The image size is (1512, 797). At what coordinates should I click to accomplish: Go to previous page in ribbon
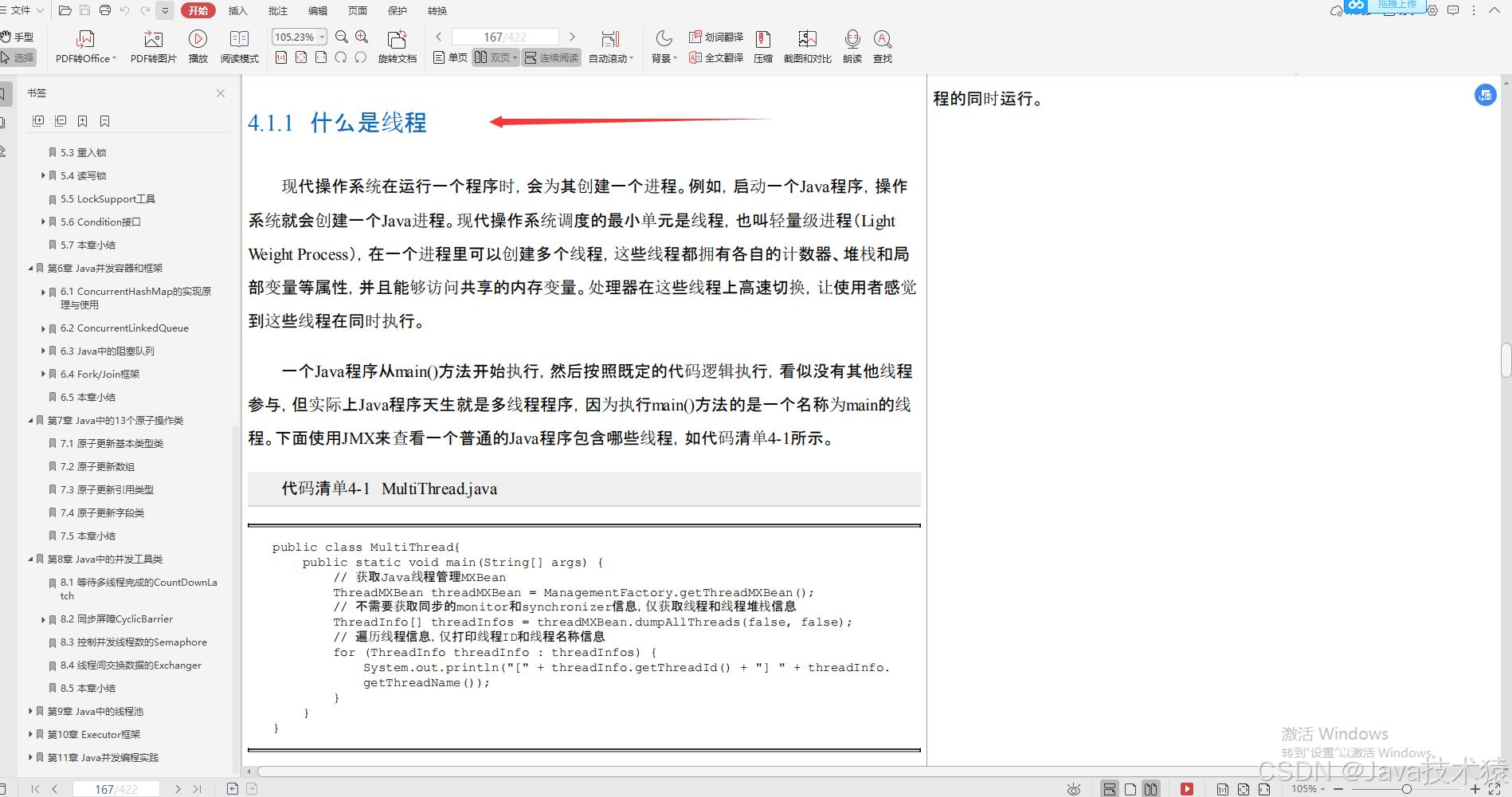pos(439,37)
